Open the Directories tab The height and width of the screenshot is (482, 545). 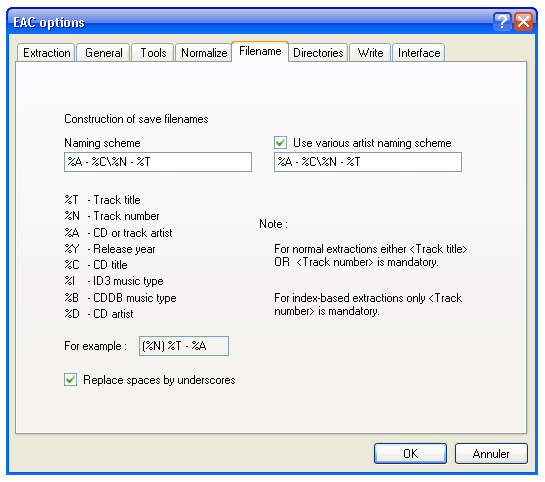coord(318,52)
